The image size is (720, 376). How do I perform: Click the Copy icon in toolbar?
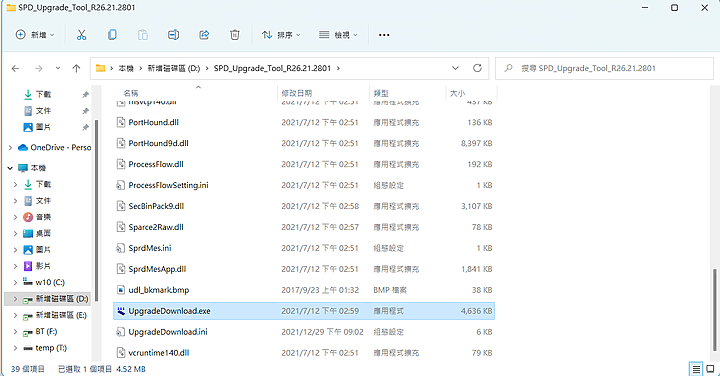[x=112, y=35]
